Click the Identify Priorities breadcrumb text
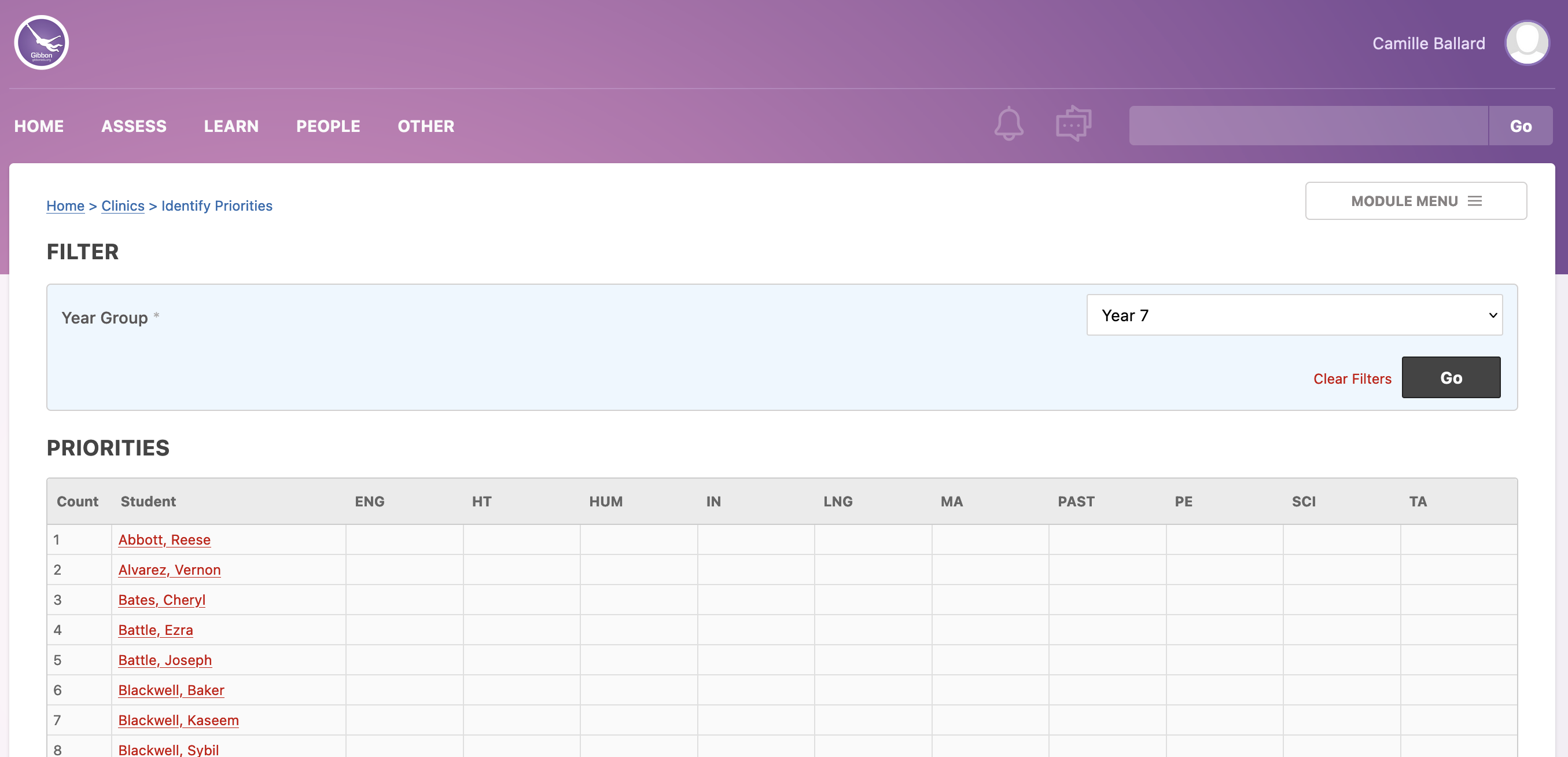The image size is (1568, 757). pyautogui.click(x=217, y=206)
